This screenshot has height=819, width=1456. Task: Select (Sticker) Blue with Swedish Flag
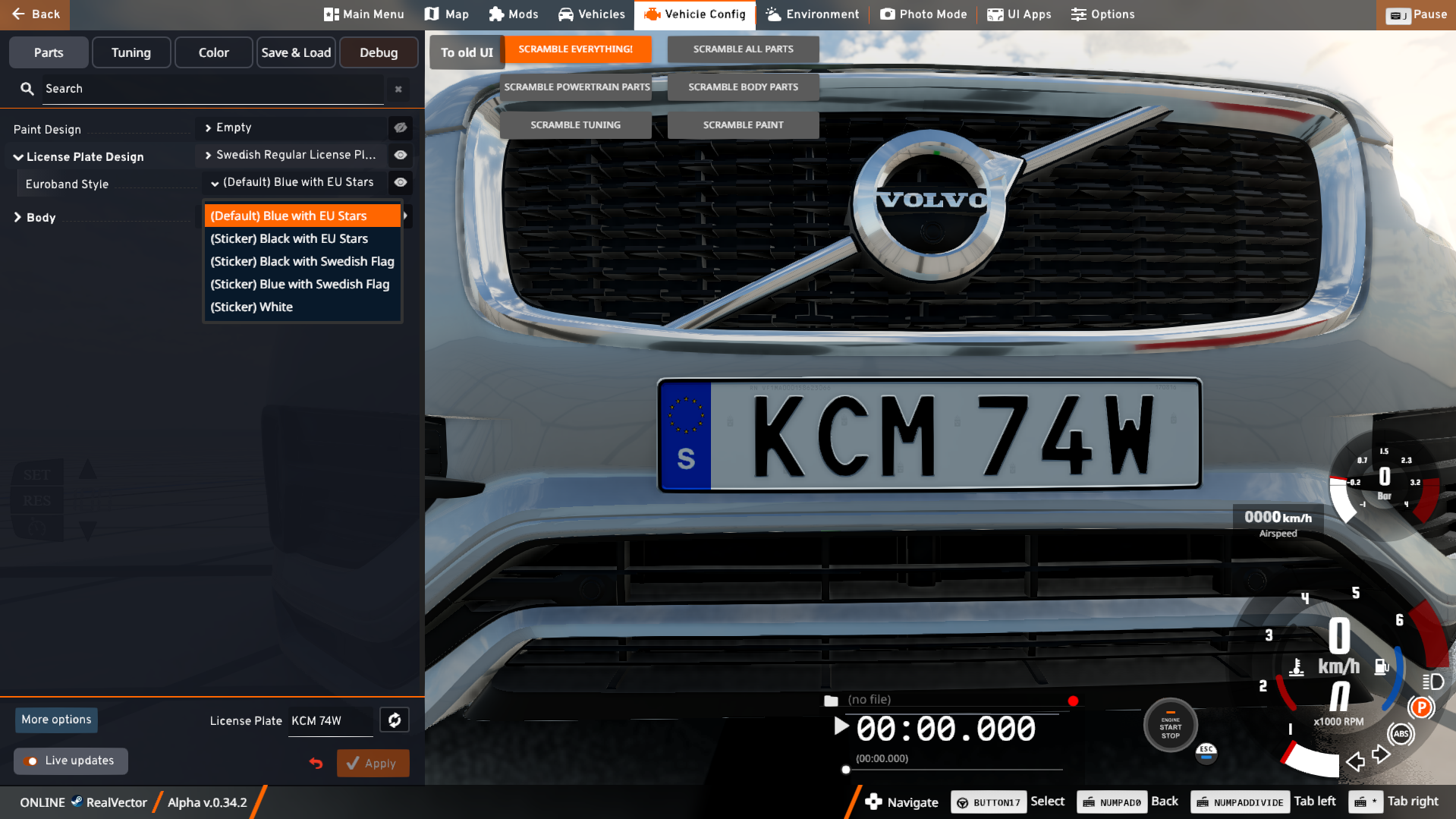pos(302,284)
